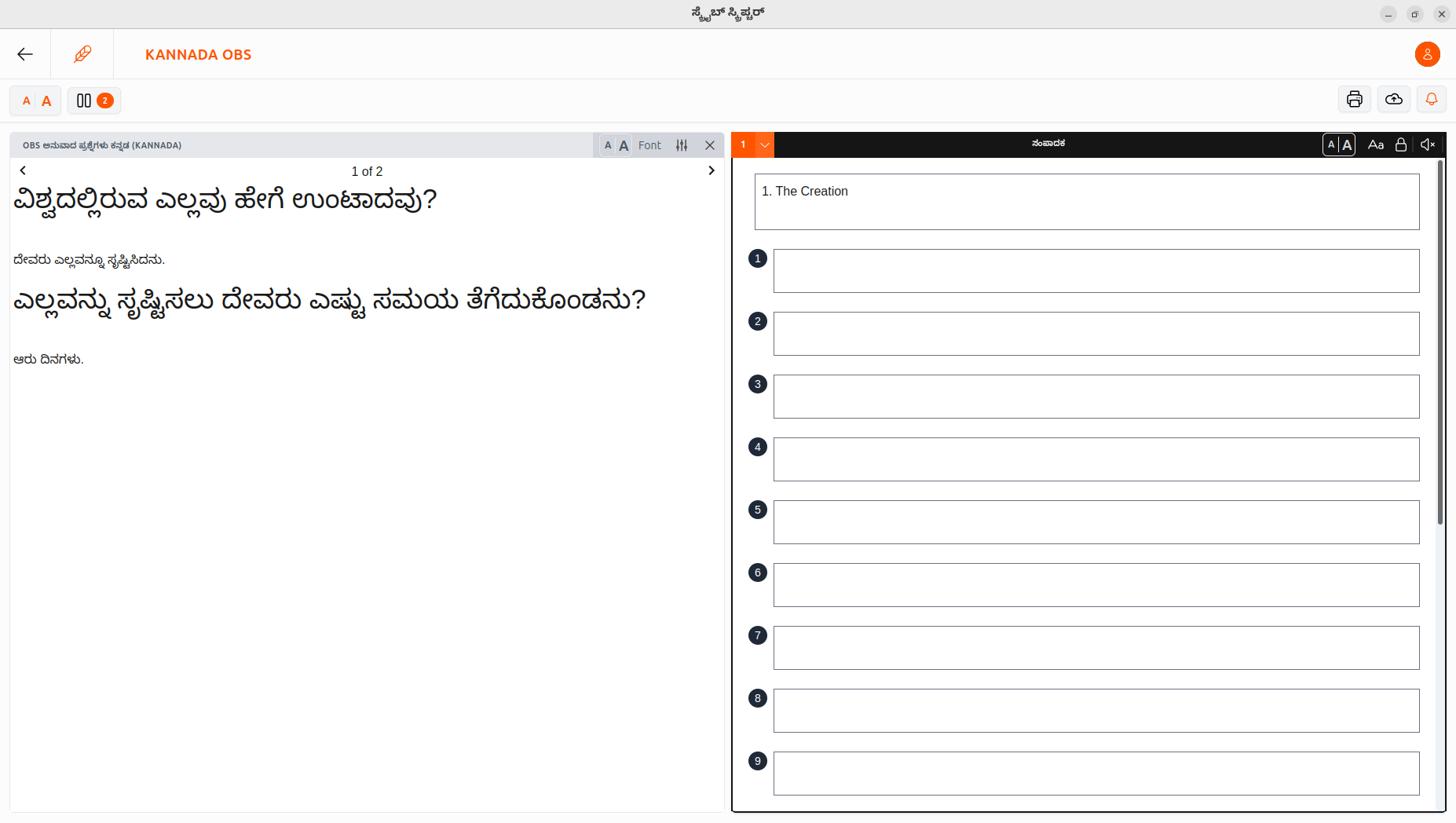Navigate back with the arrow button

(25, 53)
